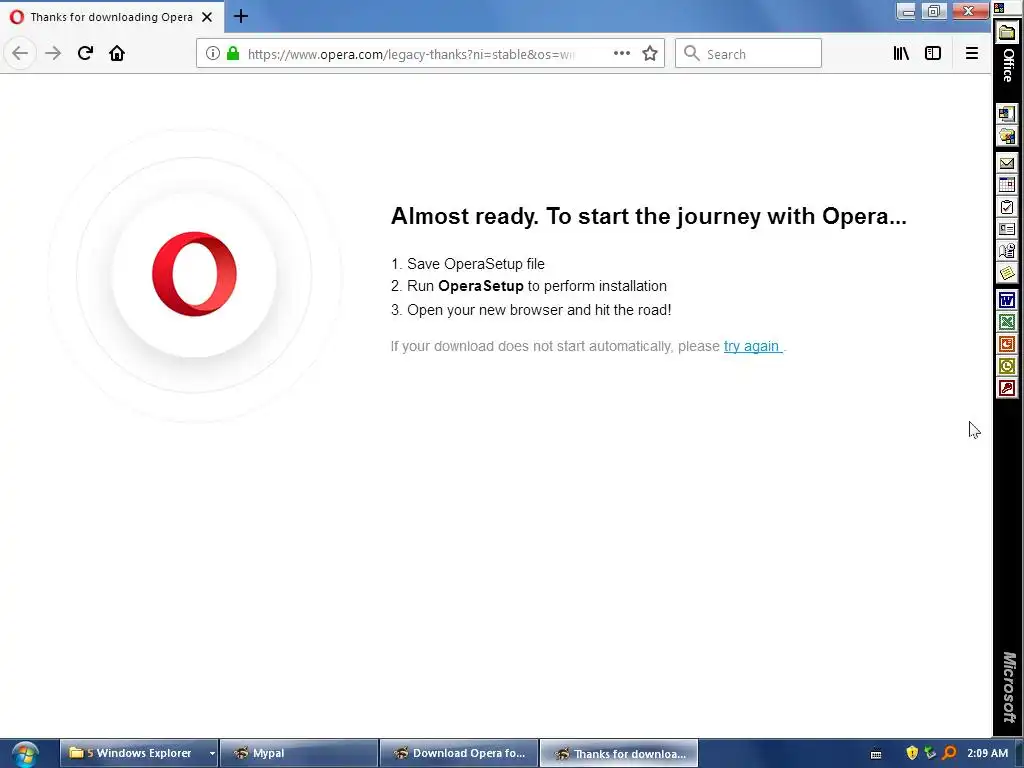The width and height of the screenshot is (1024, 768).
Task: Open the browser hamburger menu
Action: coord(972,54)
